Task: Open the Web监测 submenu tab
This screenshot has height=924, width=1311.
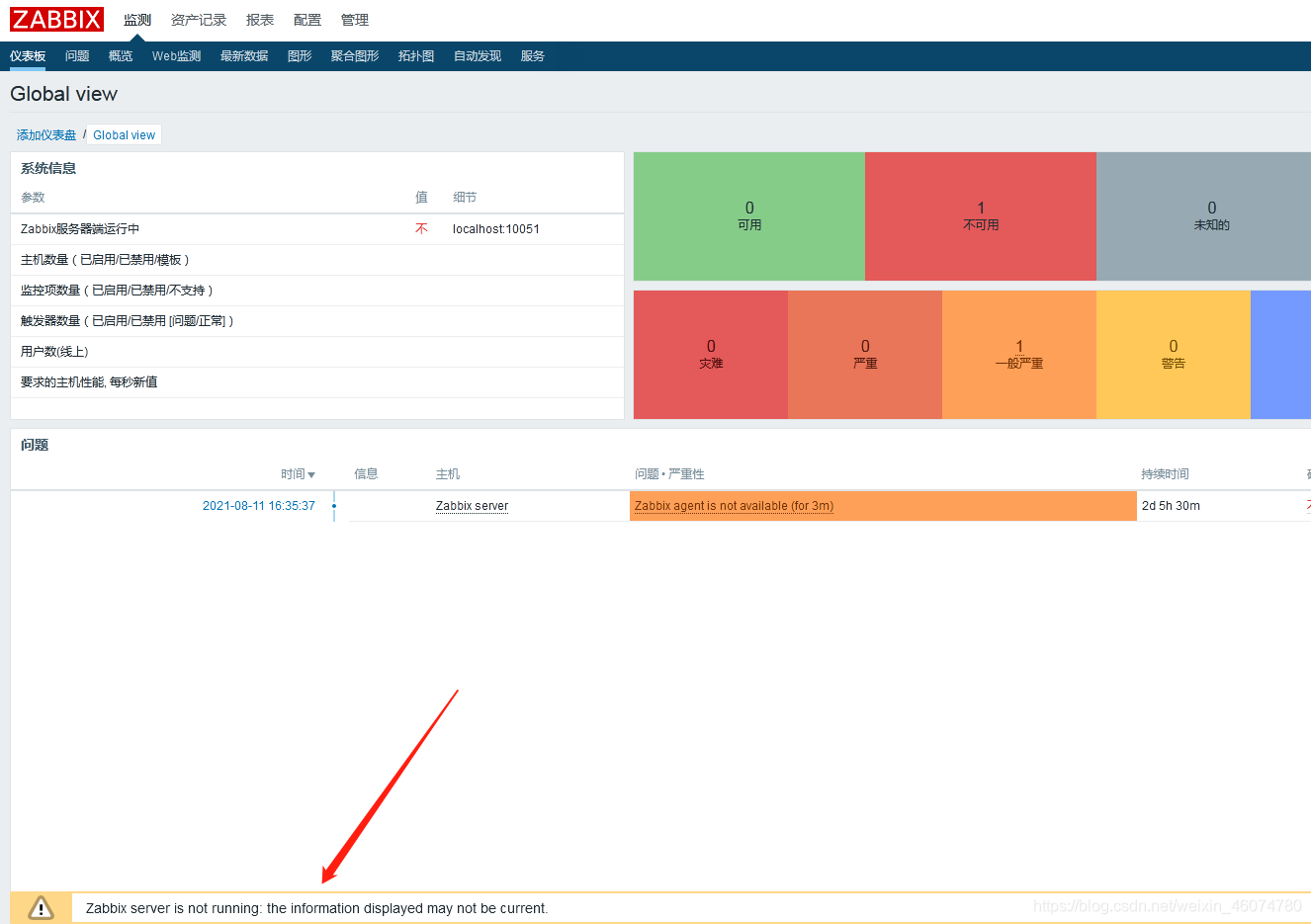Action: click(176, 56)
